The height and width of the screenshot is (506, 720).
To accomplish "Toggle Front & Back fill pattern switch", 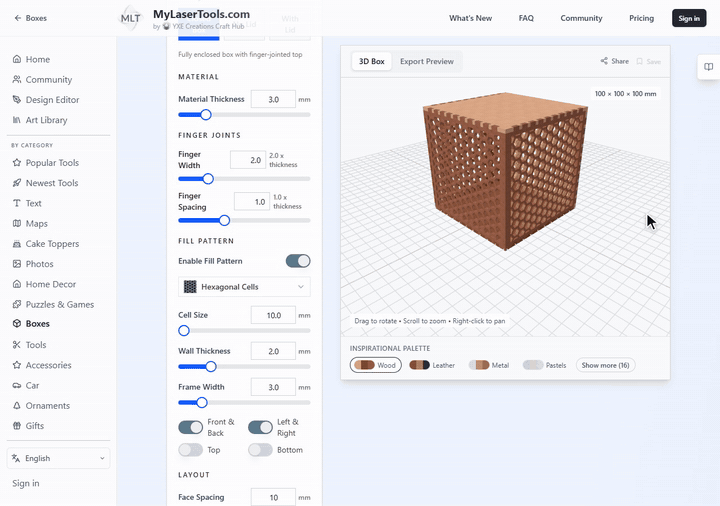I will [x=191, y=427].
